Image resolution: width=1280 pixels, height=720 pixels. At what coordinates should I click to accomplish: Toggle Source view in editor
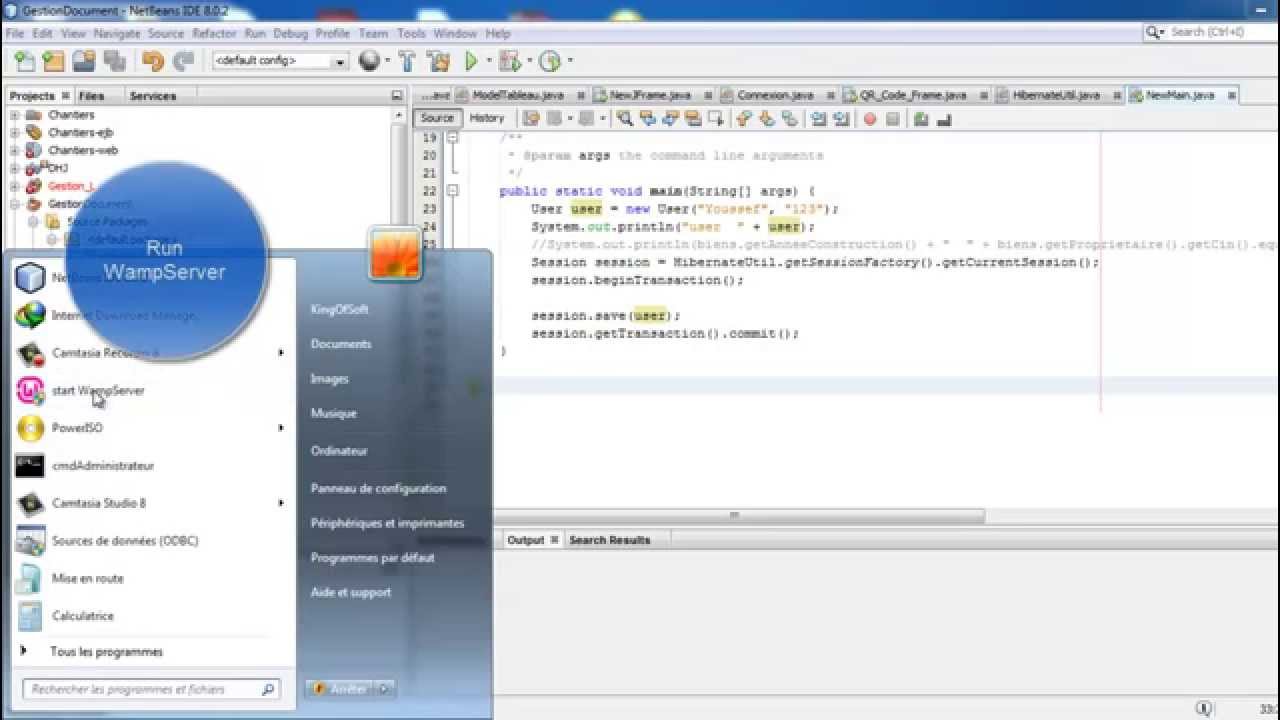[437, 118]
